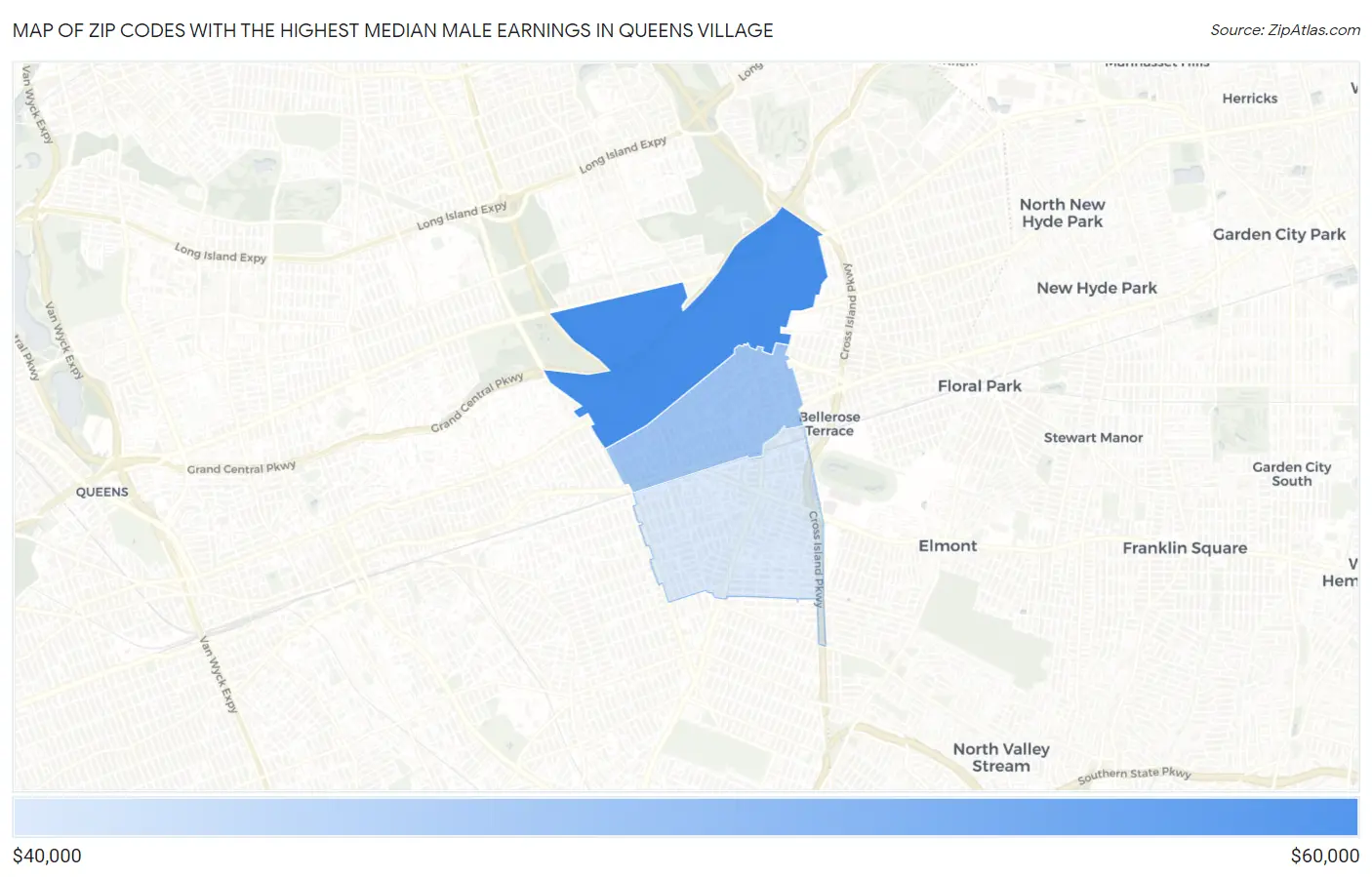Click the $40,000 legend minimum label
The height and width of the screenshot is (877, 1372).
(47, 856)
